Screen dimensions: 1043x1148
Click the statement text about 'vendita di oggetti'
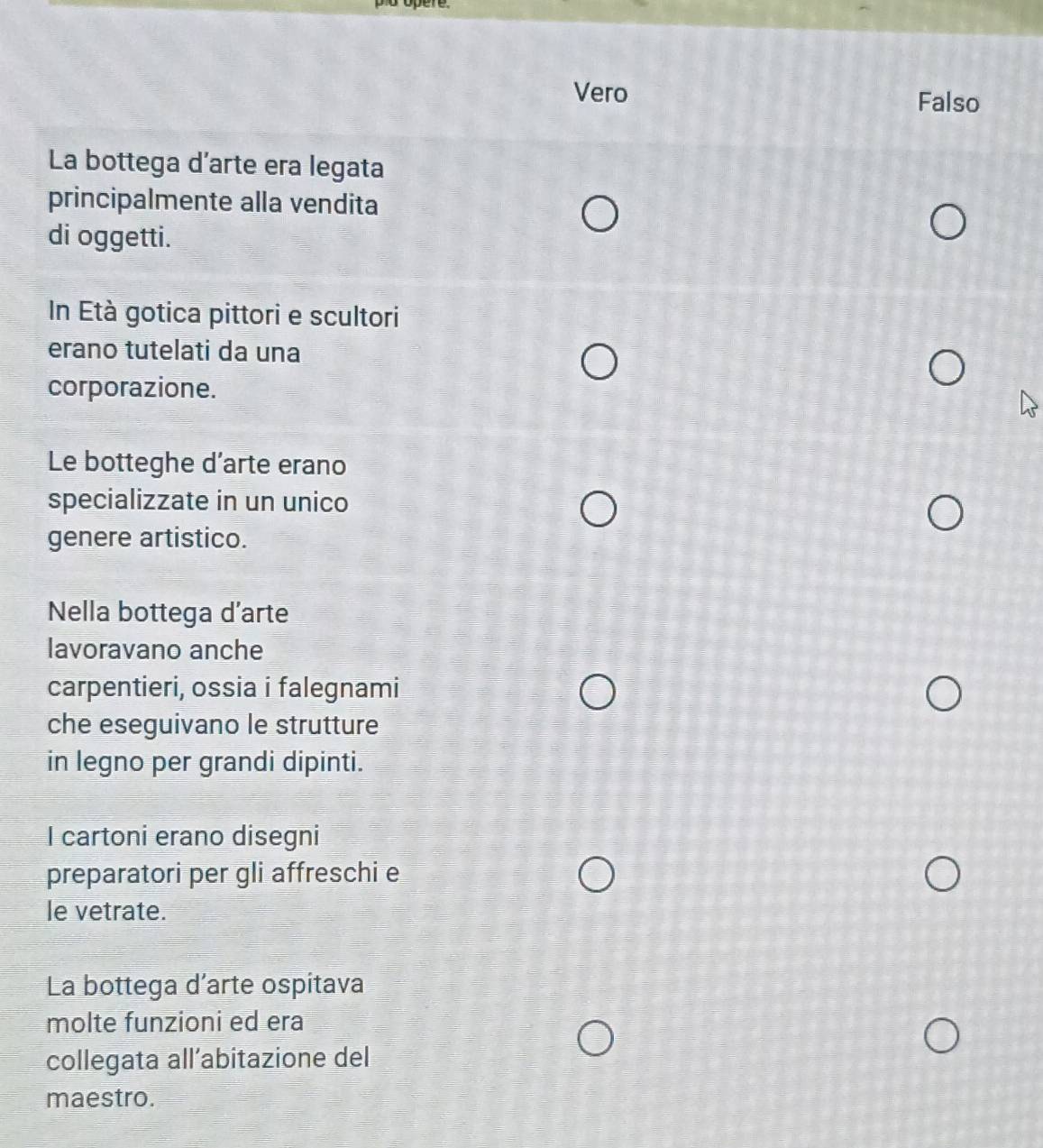coord(215,202)
